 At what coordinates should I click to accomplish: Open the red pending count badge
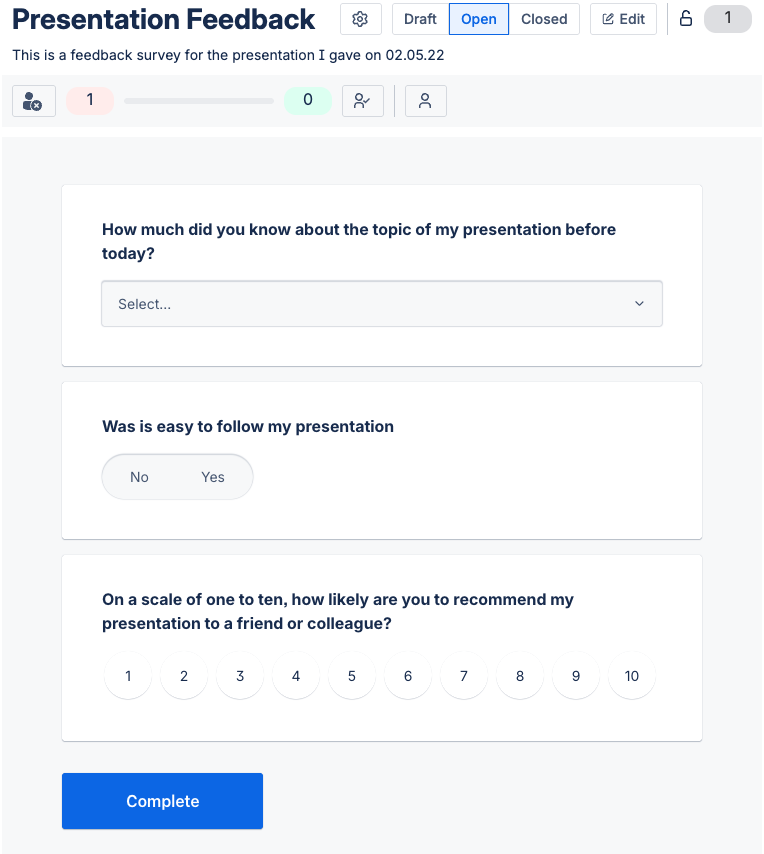pos(89,100)
